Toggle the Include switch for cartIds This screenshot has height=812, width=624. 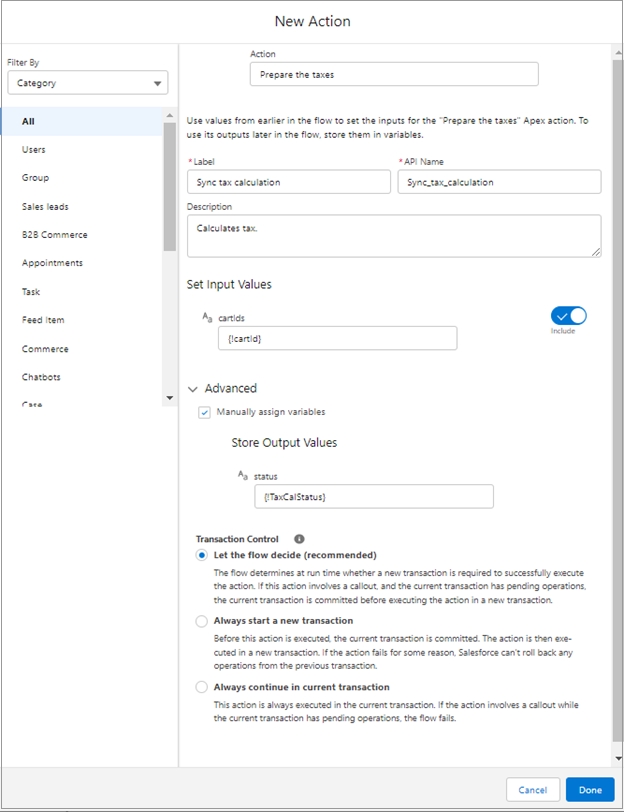[x=568, y=316]
